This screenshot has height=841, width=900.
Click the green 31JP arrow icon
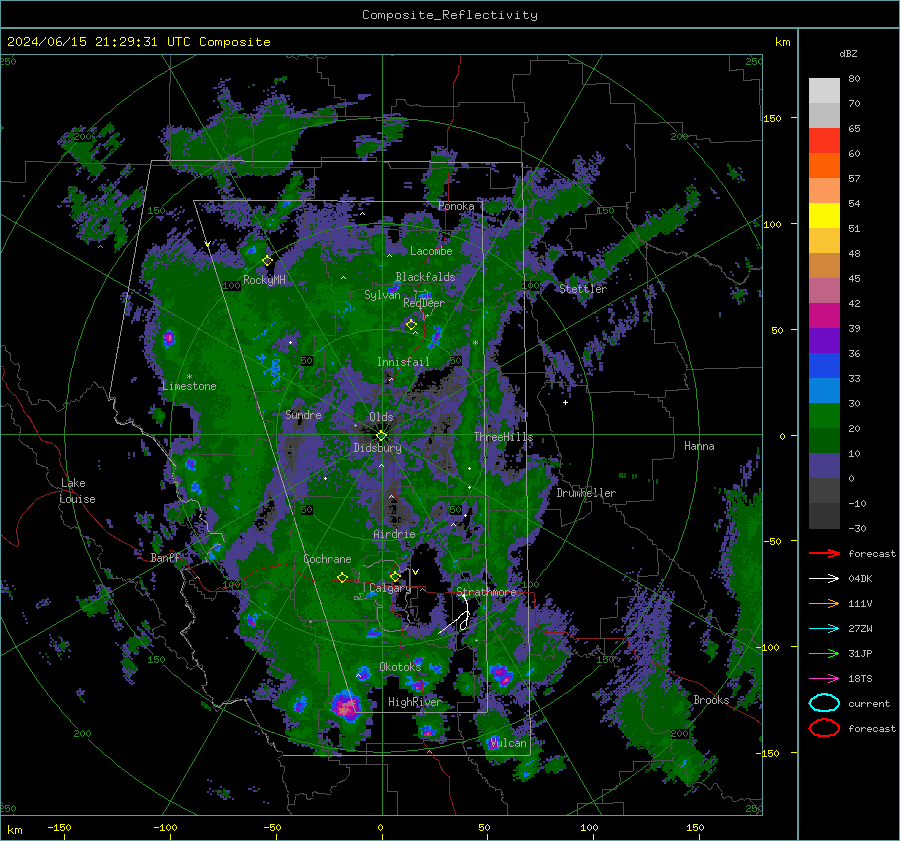coord(824,653)
